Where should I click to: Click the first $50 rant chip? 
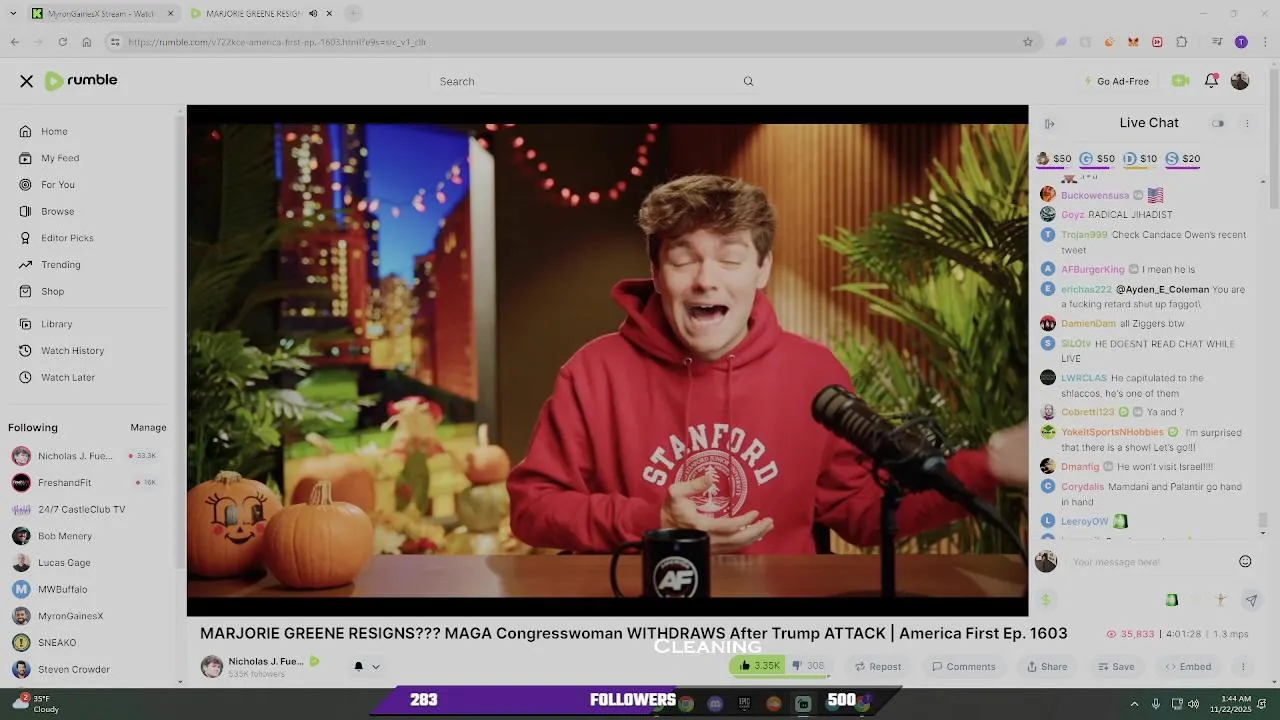click(x=1053, y=158)
